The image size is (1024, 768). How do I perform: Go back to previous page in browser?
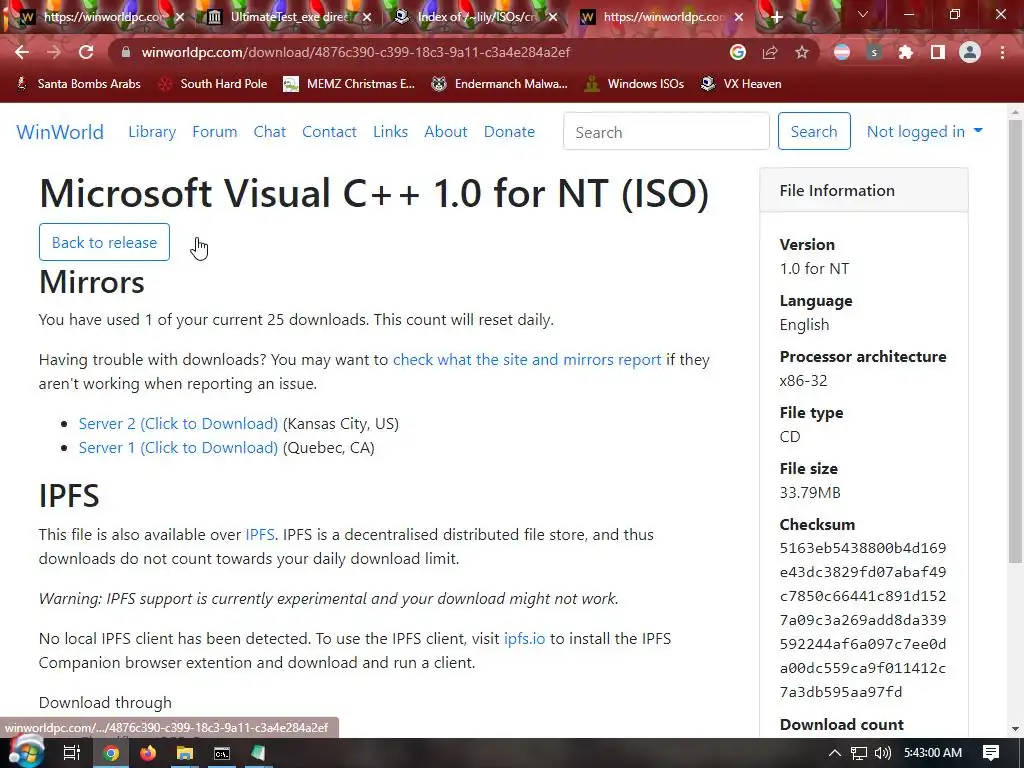click(x=22, y=52)
